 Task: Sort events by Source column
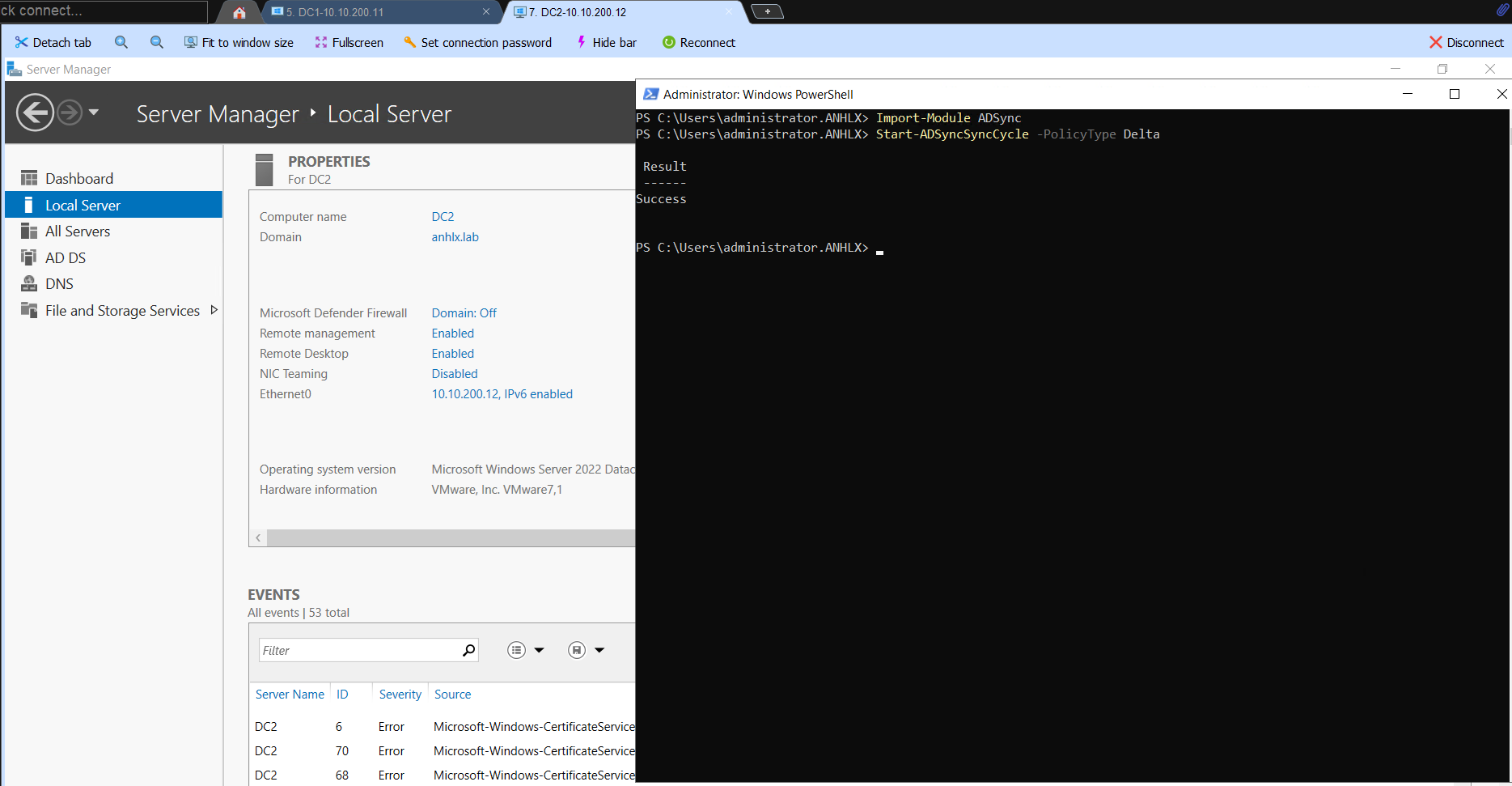[x=452, y=695]
